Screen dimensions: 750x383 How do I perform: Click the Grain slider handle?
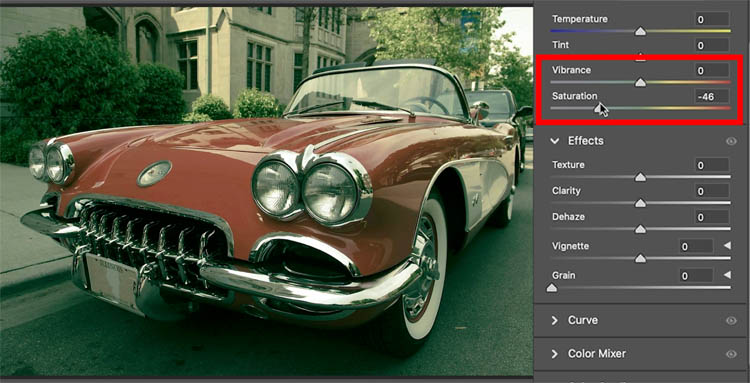[551, 288]
